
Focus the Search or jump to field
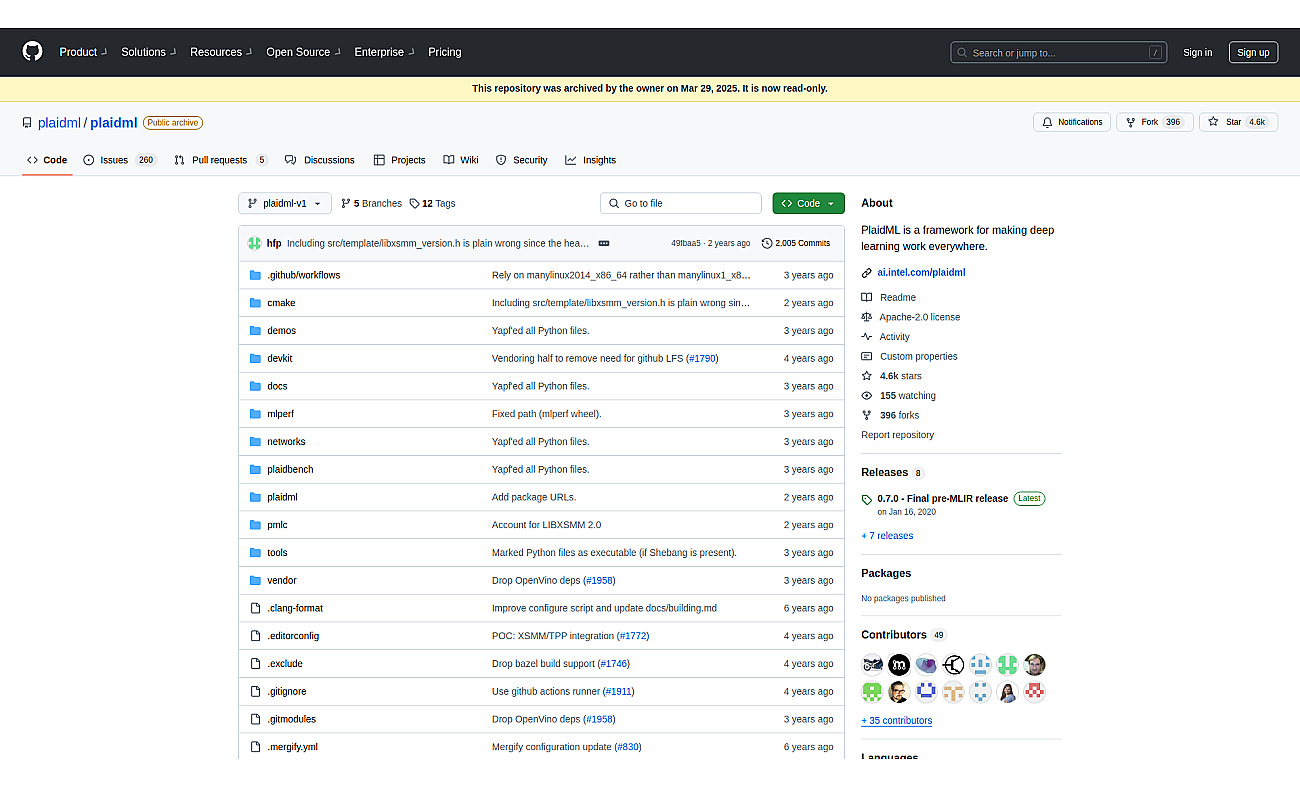click(1058, 52)
